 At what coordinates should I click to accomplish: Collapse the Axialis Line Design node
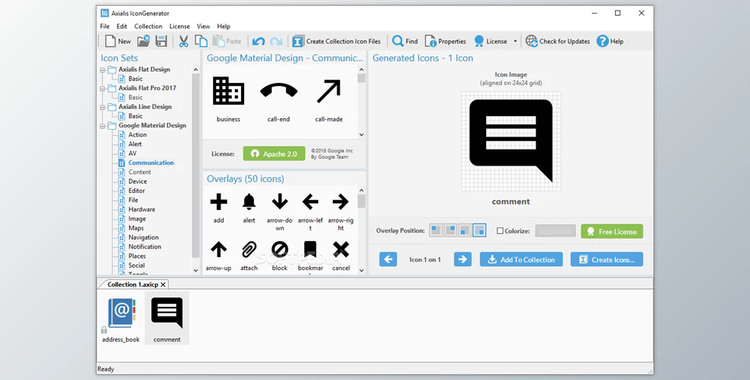pyautogui.click(x=102, y=107)
